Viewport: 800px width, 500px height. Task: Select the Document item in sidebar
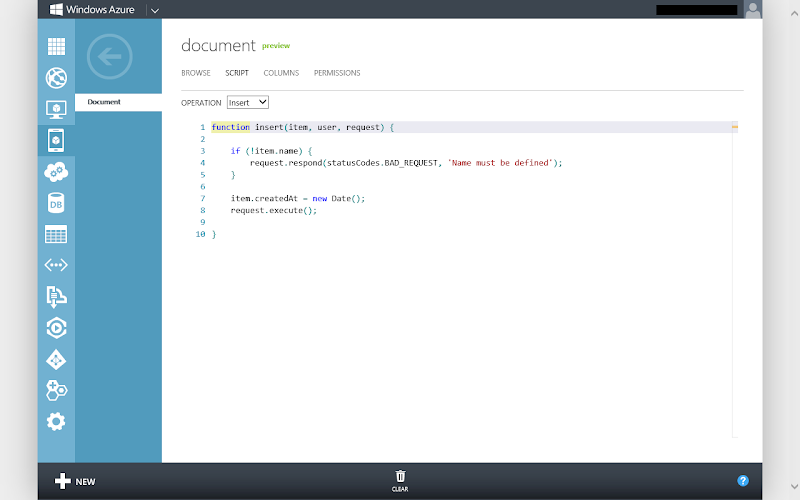pyautogui.click(x=118, y=102)
